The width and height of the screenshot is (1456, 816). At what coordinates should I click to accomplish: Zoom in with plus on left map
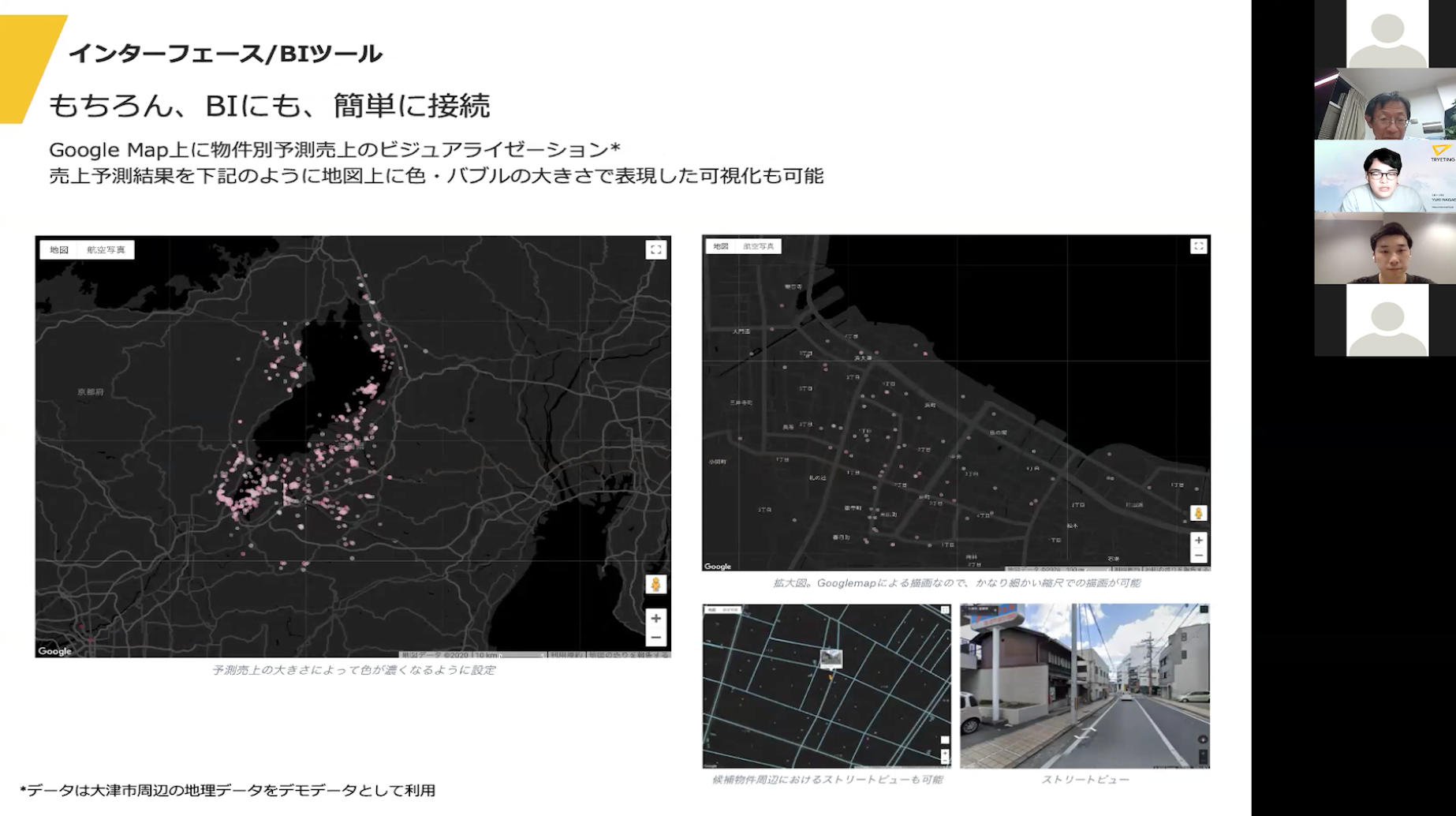[655, 619]
